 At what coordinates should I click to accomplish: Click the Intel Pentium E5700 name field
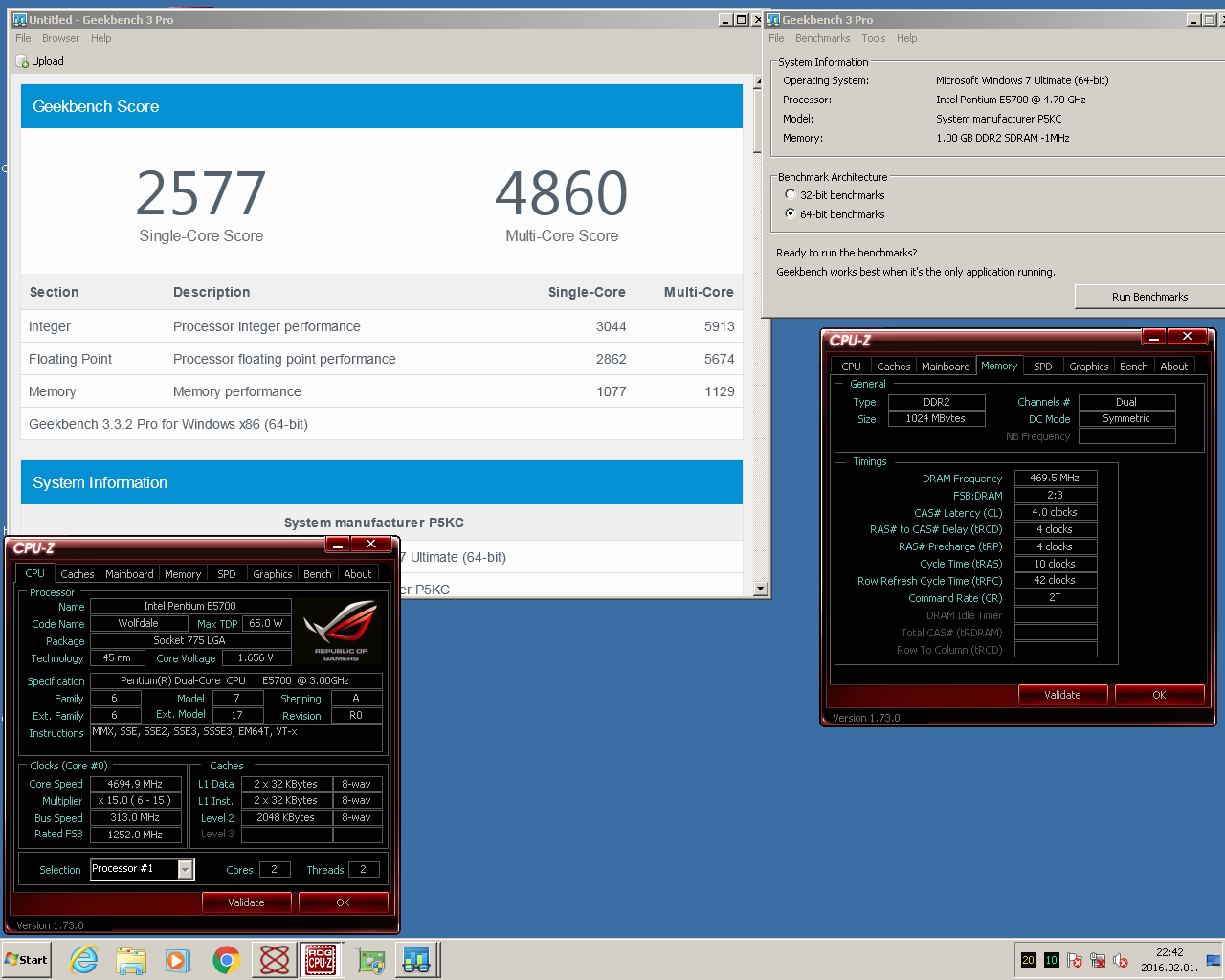coord(189,606)
